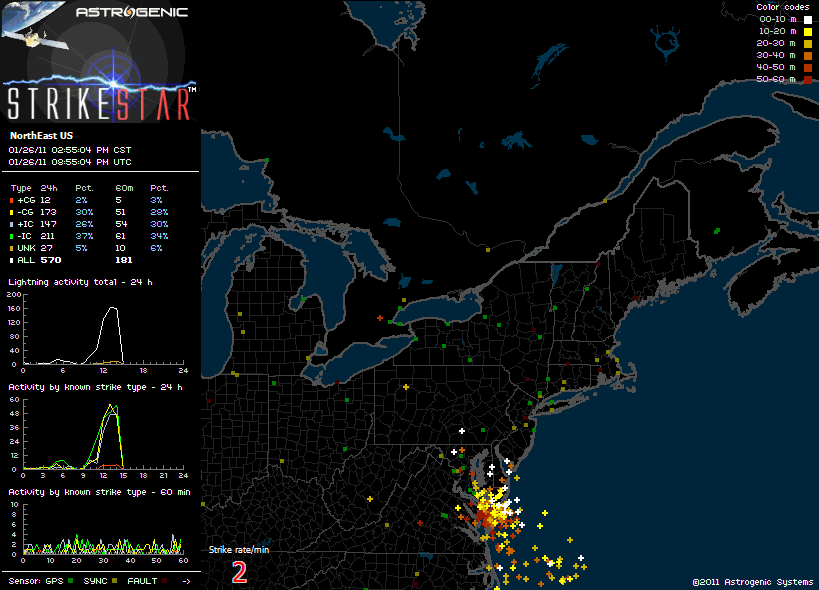Click the "ALL" totals row label

(x=26, y=260)
